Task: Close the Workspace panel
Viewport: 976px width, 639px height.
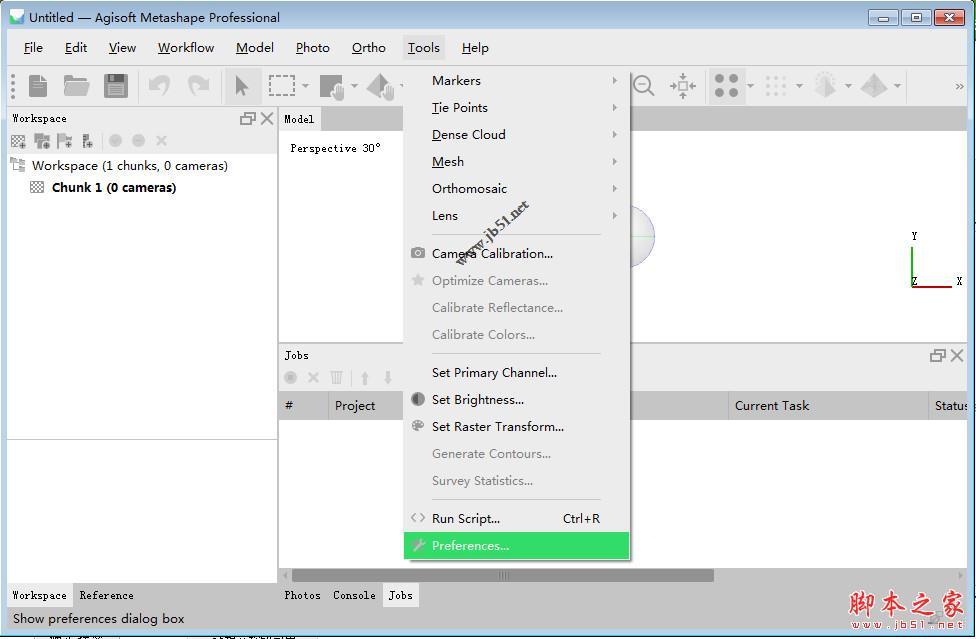Action: (x=267, y=118)
